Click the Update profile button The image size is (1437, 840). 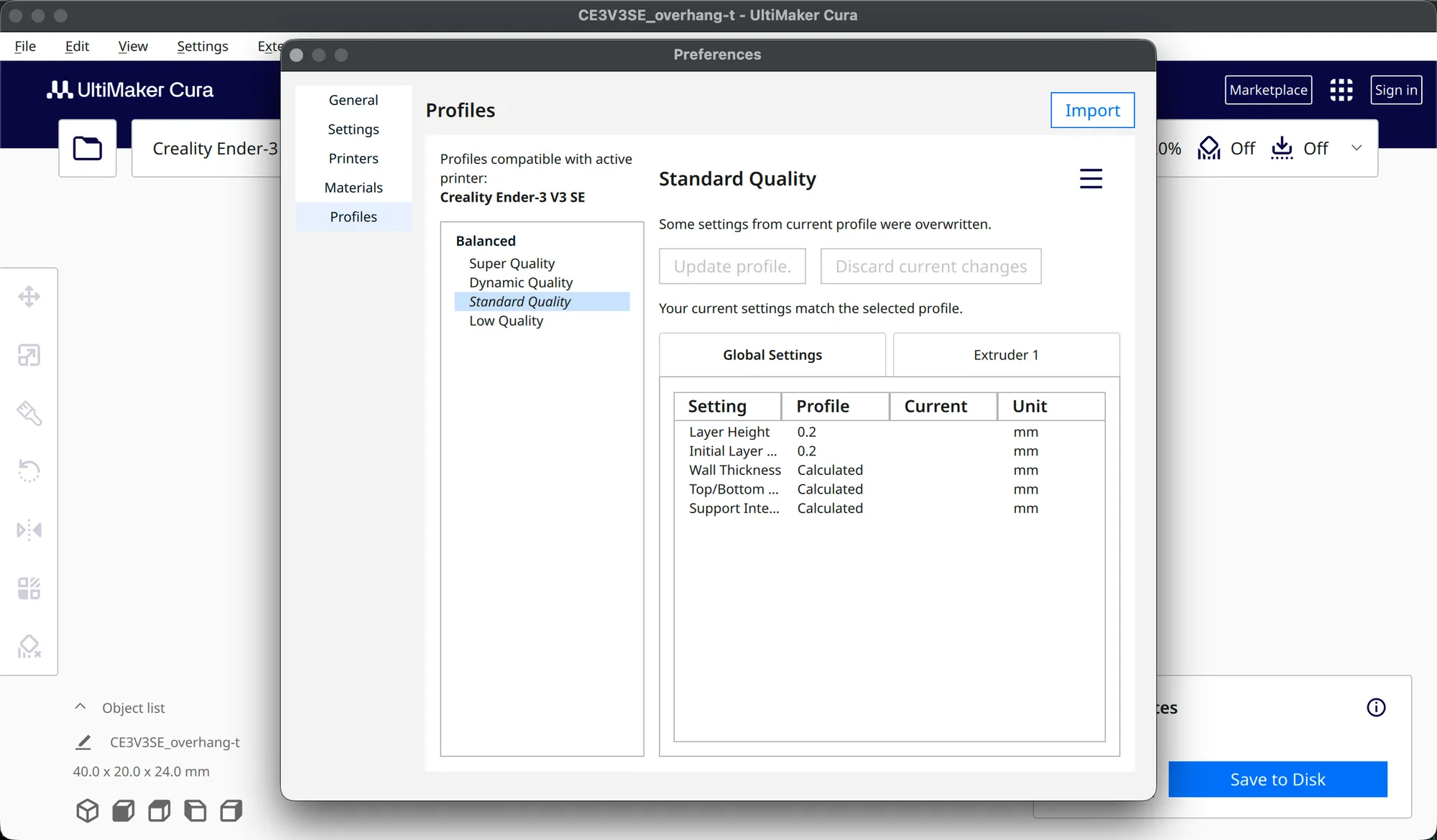(x=732, y=267)
